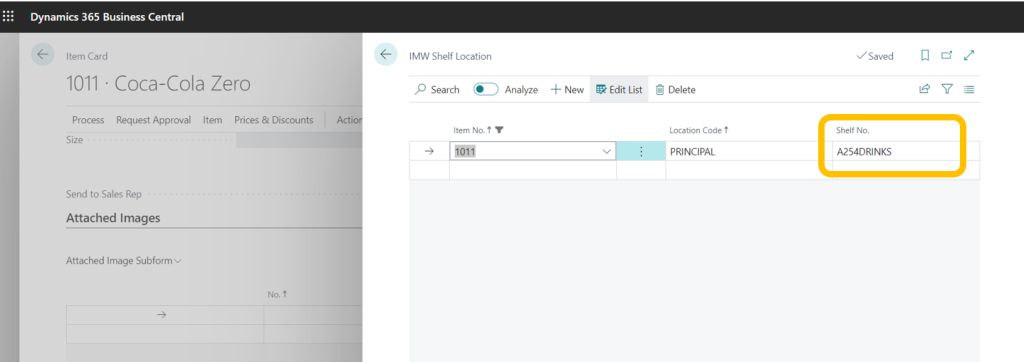Select the PRINCIPAL location code cell

pos(748,152)
